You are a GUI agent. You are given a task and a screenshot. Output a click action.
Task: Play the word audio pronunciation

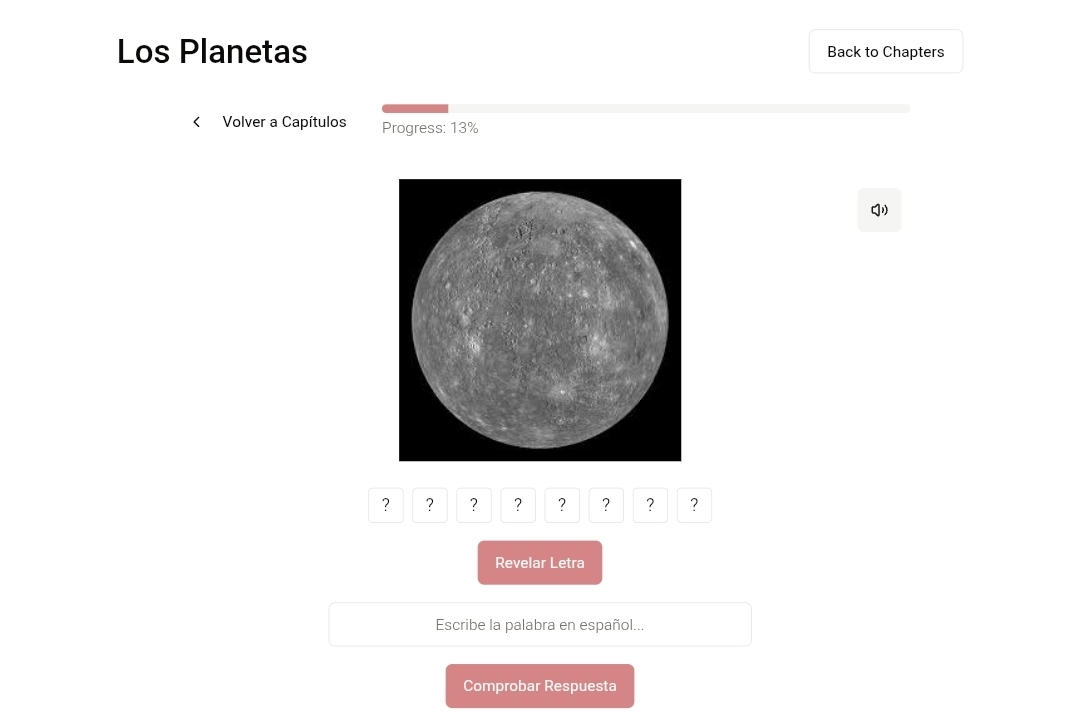(x=879, y=210)
